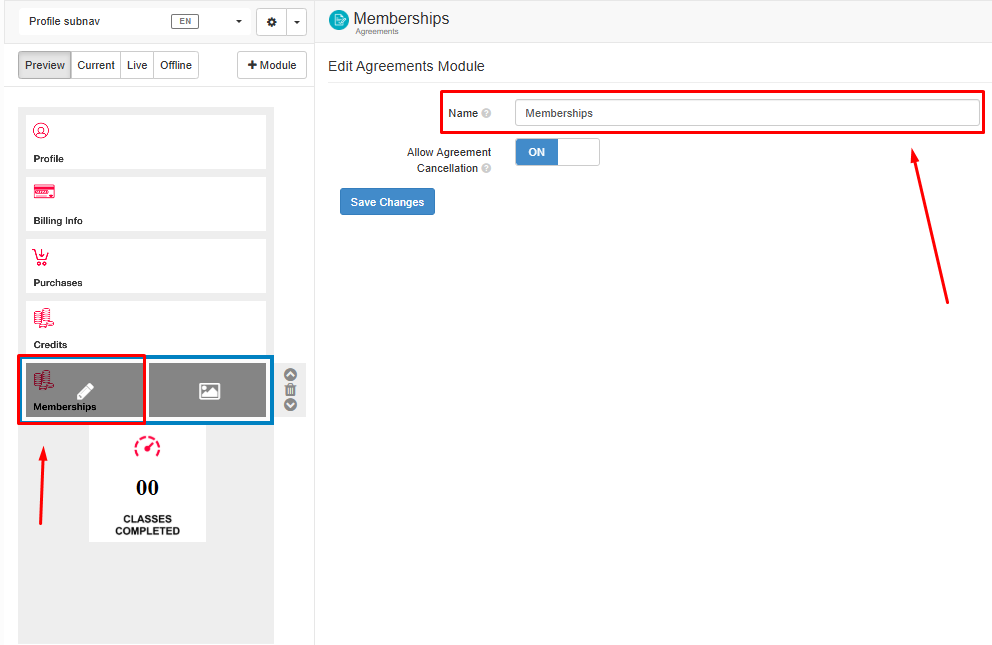
Task: Click the pencil edit icon on Memberships
Action: click(85, 391)
